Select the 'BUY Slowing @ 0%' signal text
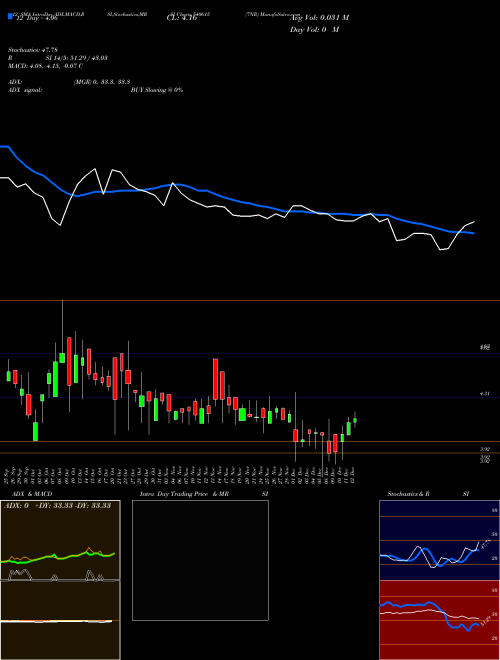500x660 pixels. pyautogui.click(x=157, y=90)
